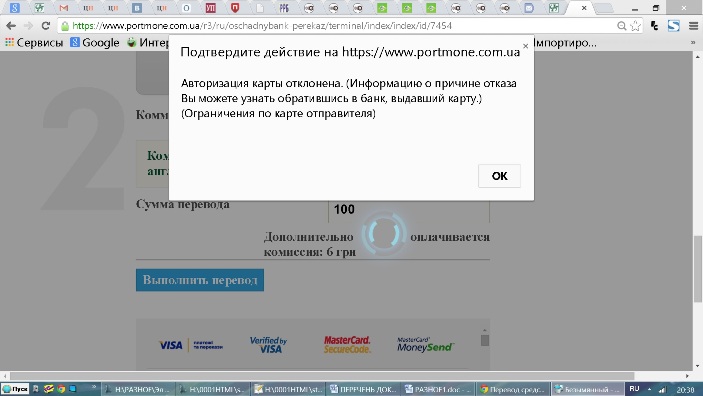
Task: Click the 'Выполнить перевод' button
Action: pos(200,280)
